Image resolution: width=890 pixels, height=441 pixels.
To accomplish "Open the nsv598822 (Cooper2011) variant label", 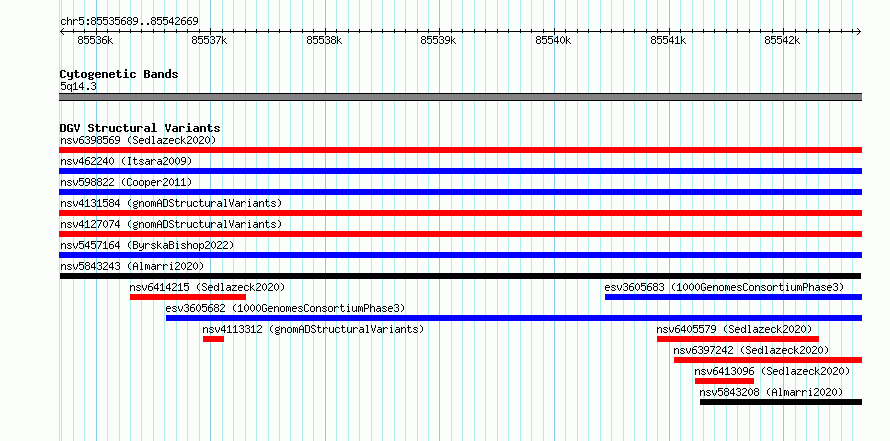I will [126, 182].
